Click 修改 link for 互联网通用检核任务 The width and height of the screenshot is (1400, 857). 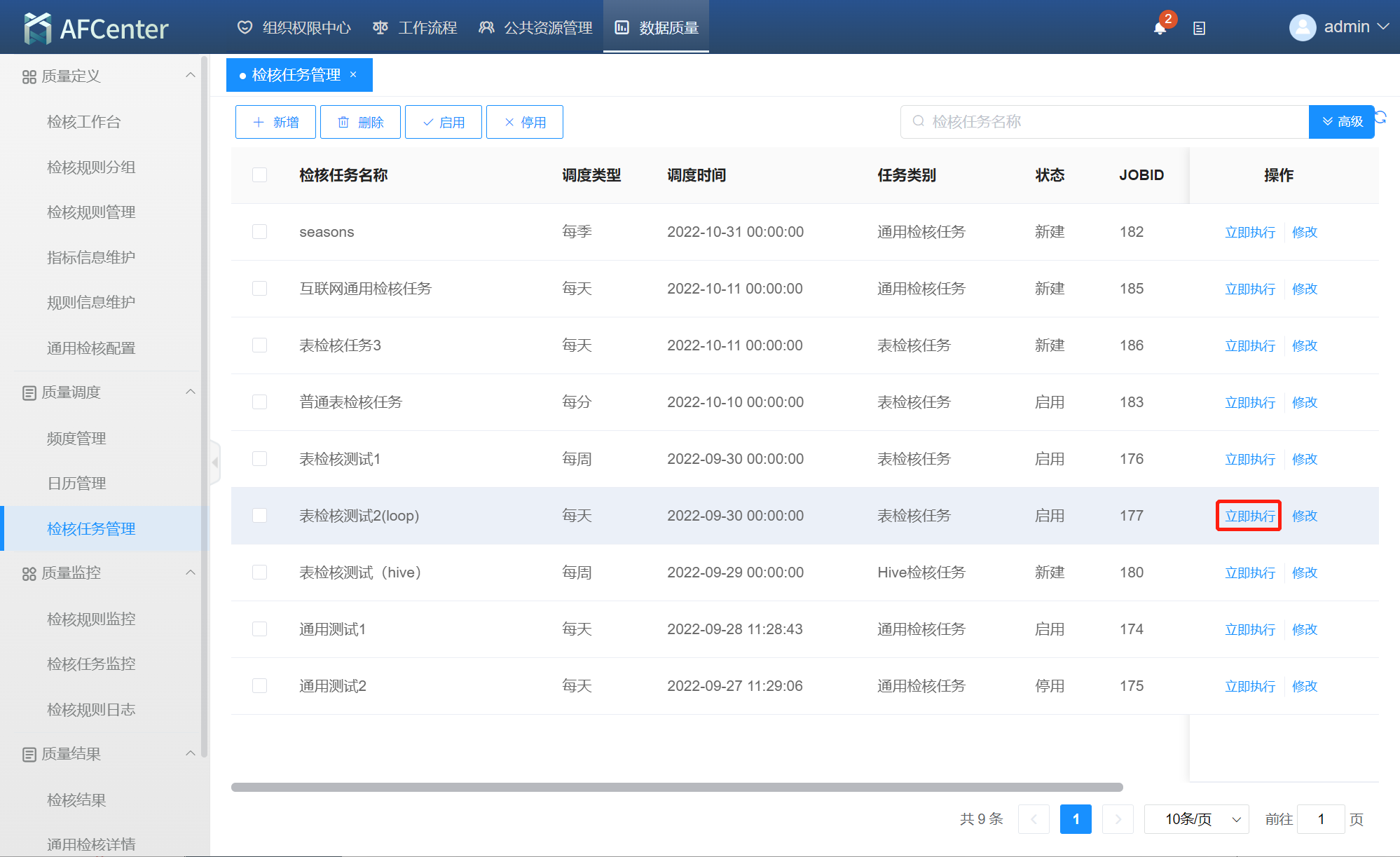[x=1304, y=289]
